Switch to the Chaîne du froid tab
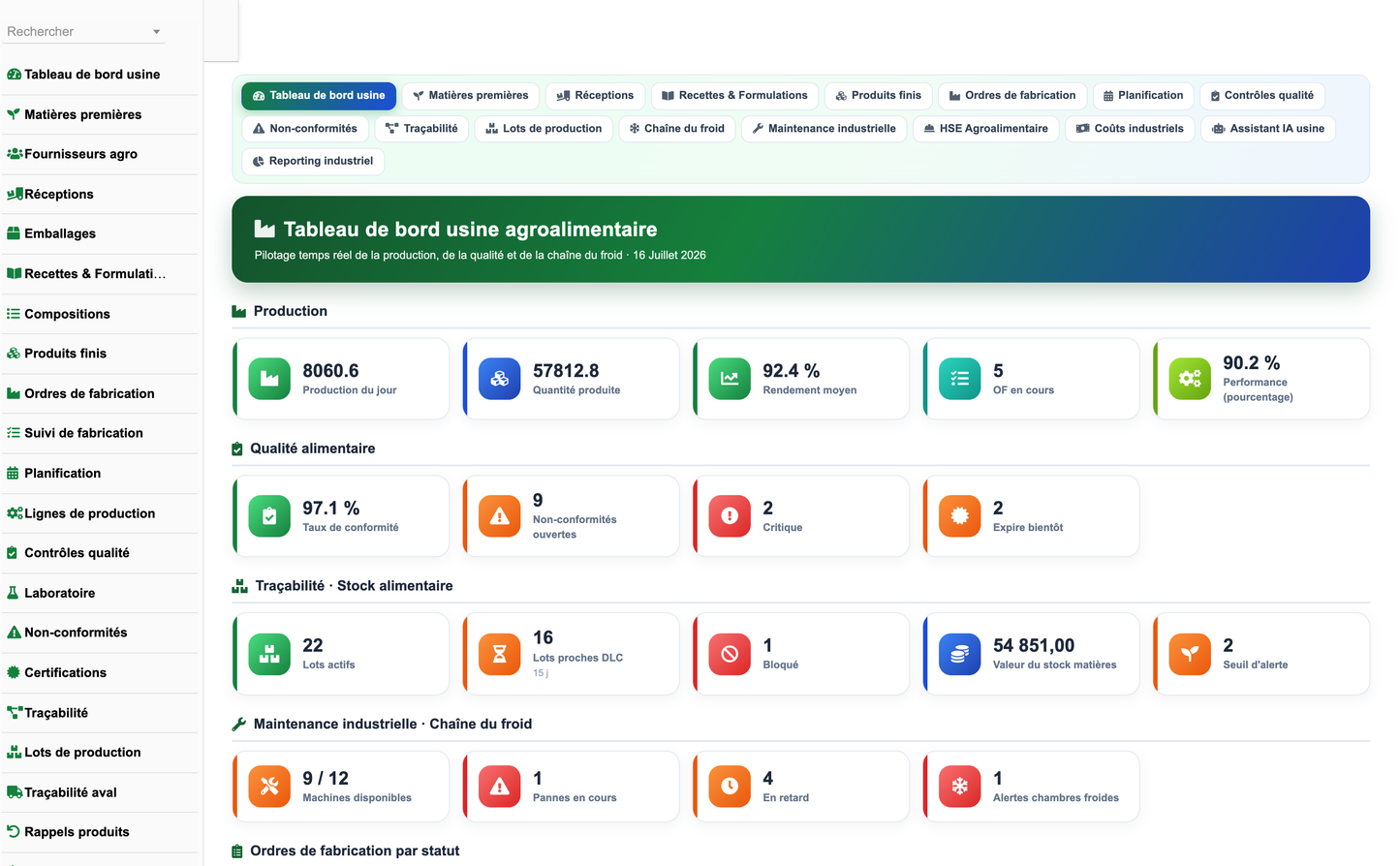1400x866 pixels. point(677,129)
